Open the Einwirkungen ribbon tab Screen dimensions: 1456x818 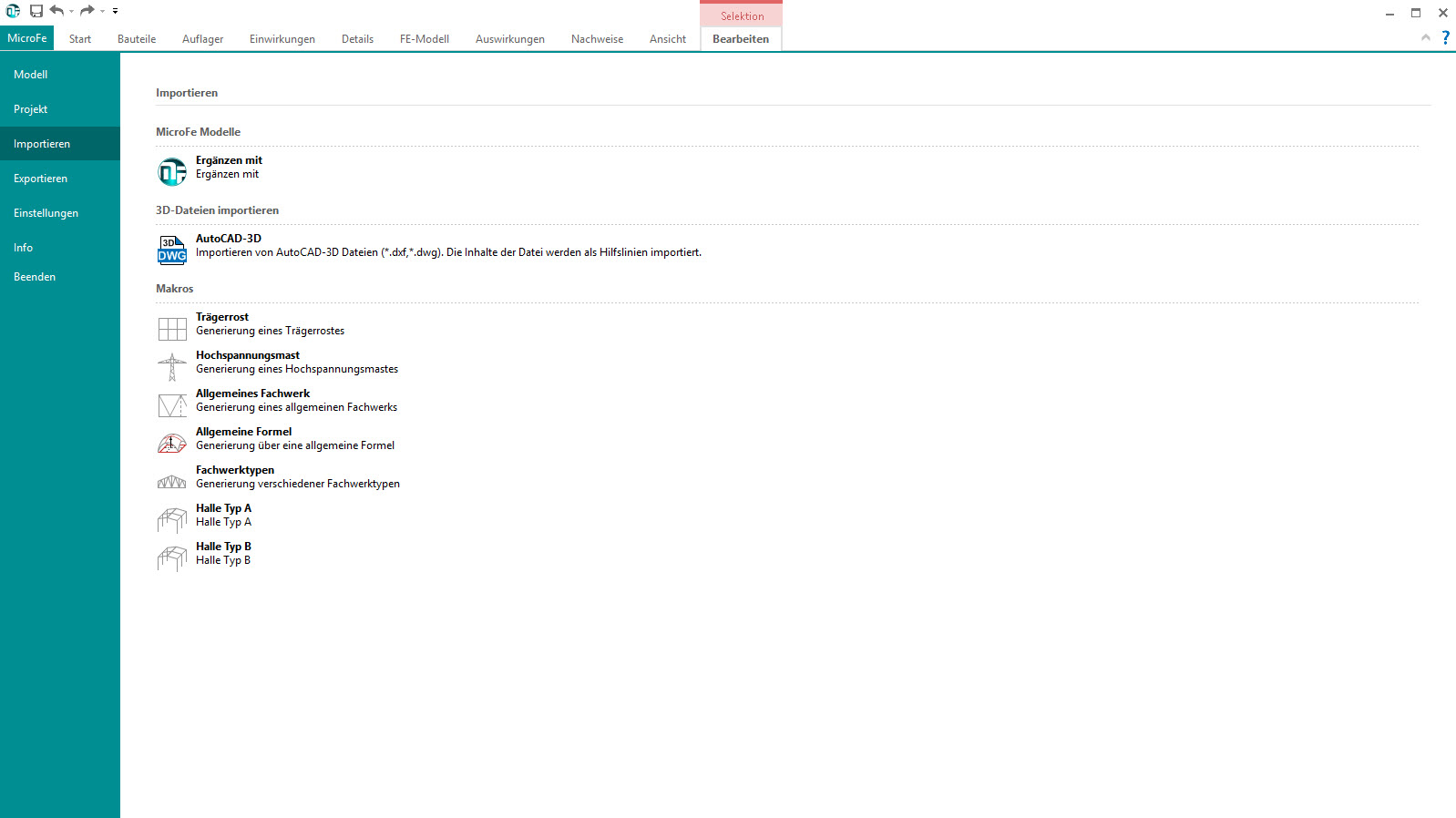(282, 39)
